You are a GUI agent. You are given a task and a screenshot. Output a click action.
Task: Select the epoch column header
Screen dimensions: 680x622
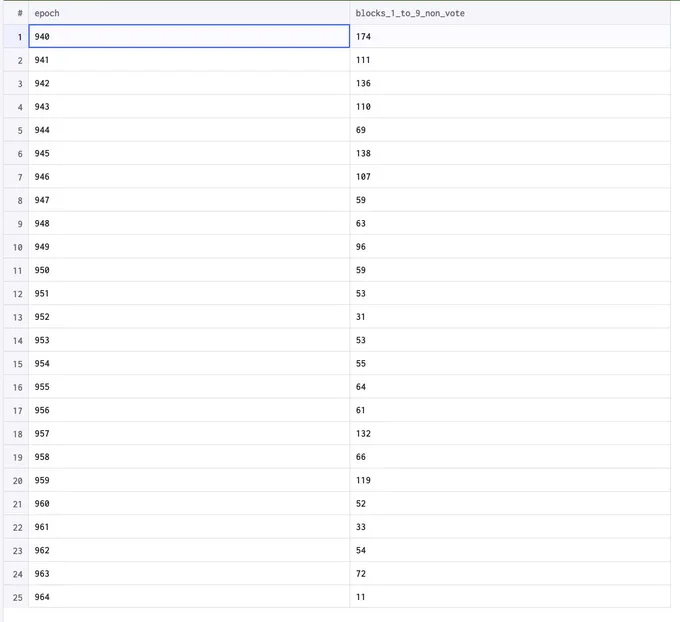pos(189,13)
